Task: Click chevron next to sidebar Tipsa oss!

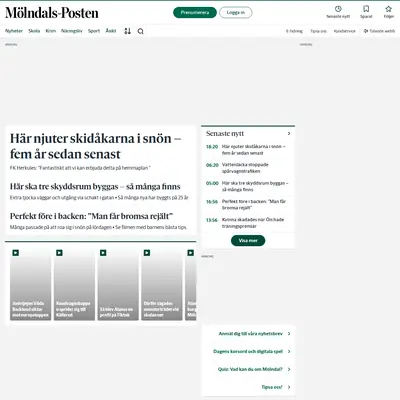Action: coord(289,387)
